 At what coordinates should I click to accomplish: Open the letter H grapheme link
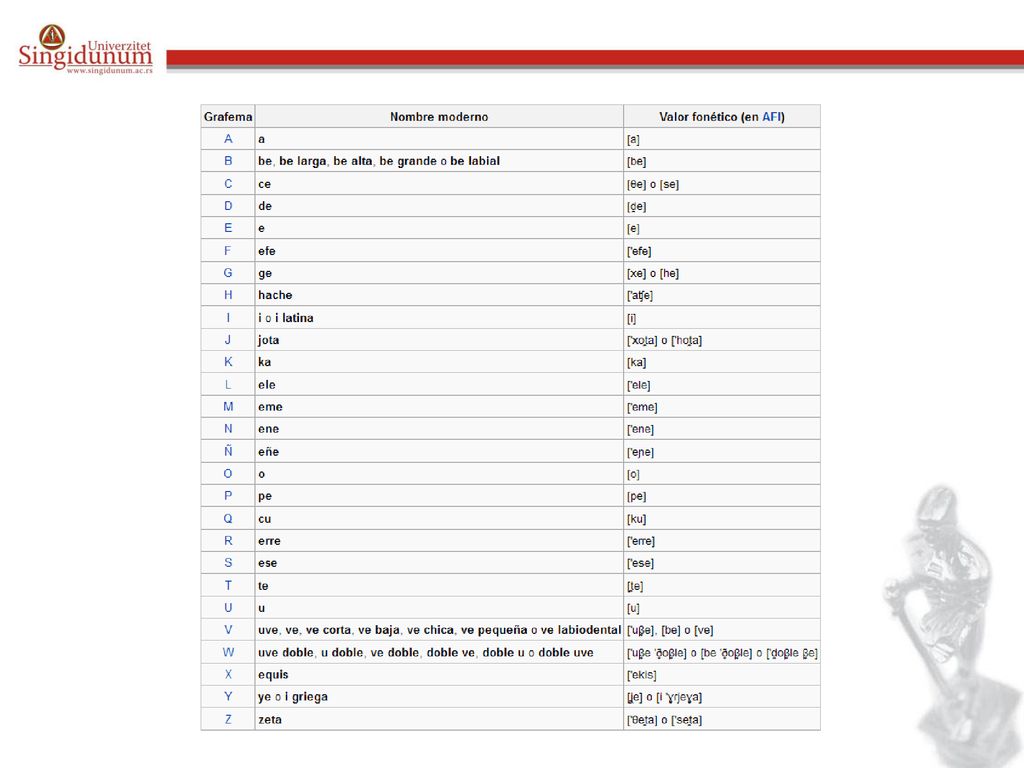228,295
